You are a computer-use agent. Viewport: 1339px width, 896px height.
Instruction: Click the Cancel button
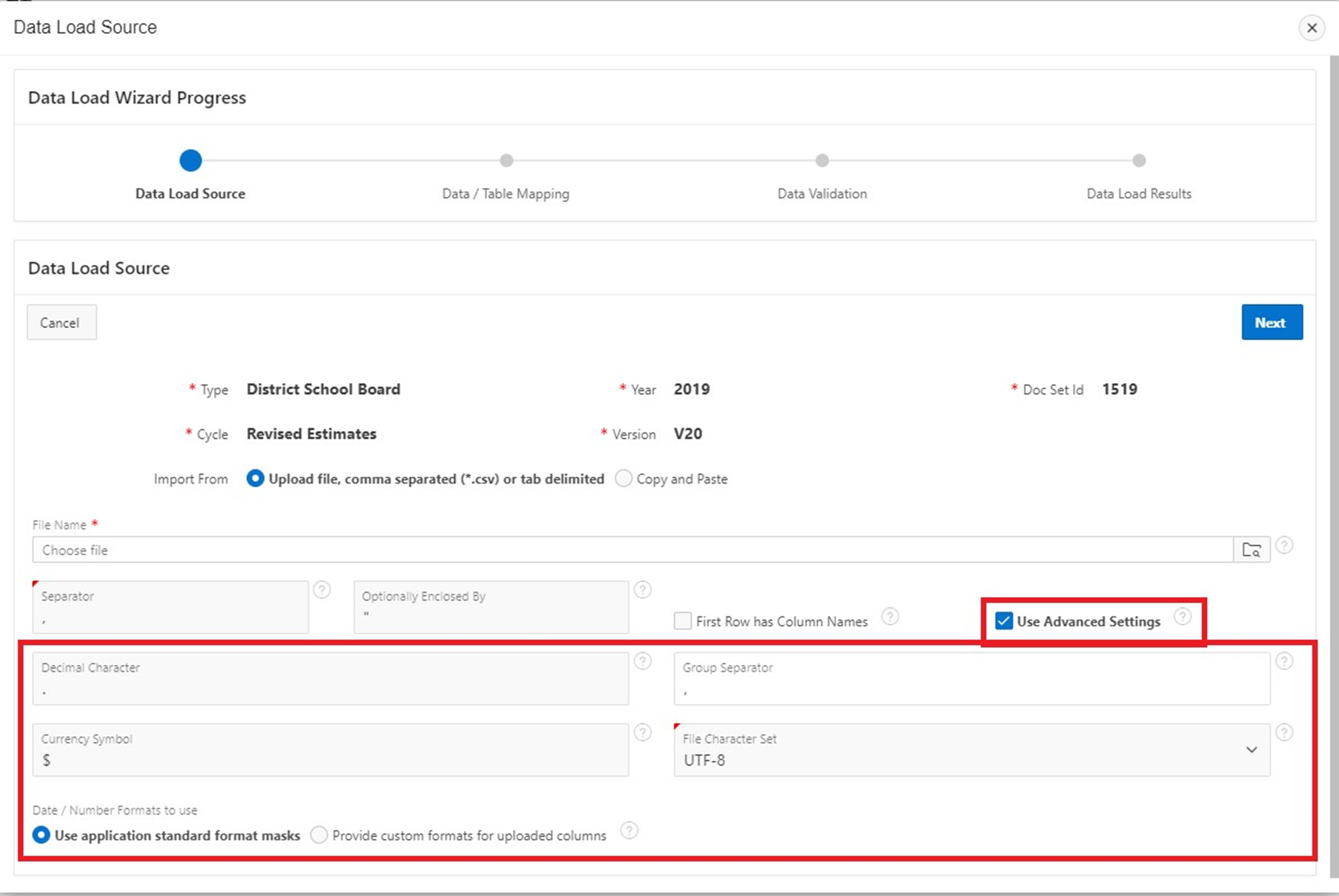tap(61, 322)
